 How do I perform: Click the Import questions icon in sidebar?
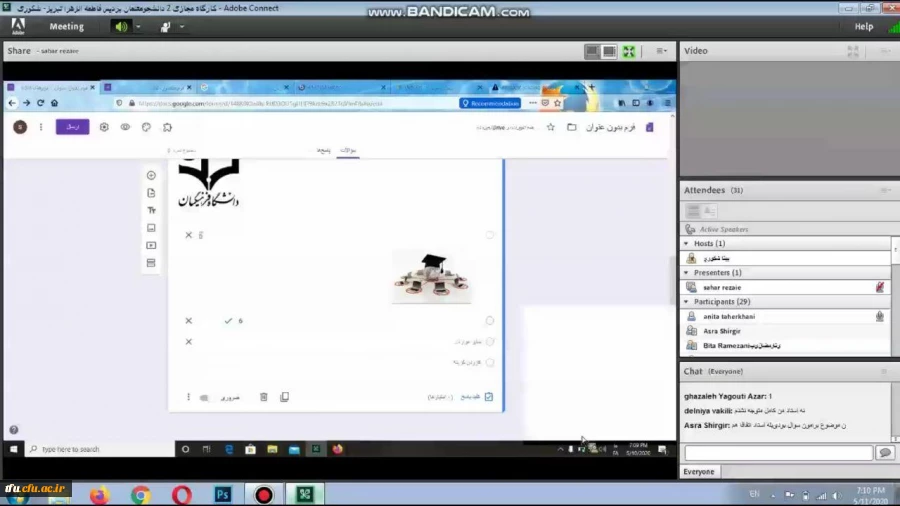pos(151,193)
